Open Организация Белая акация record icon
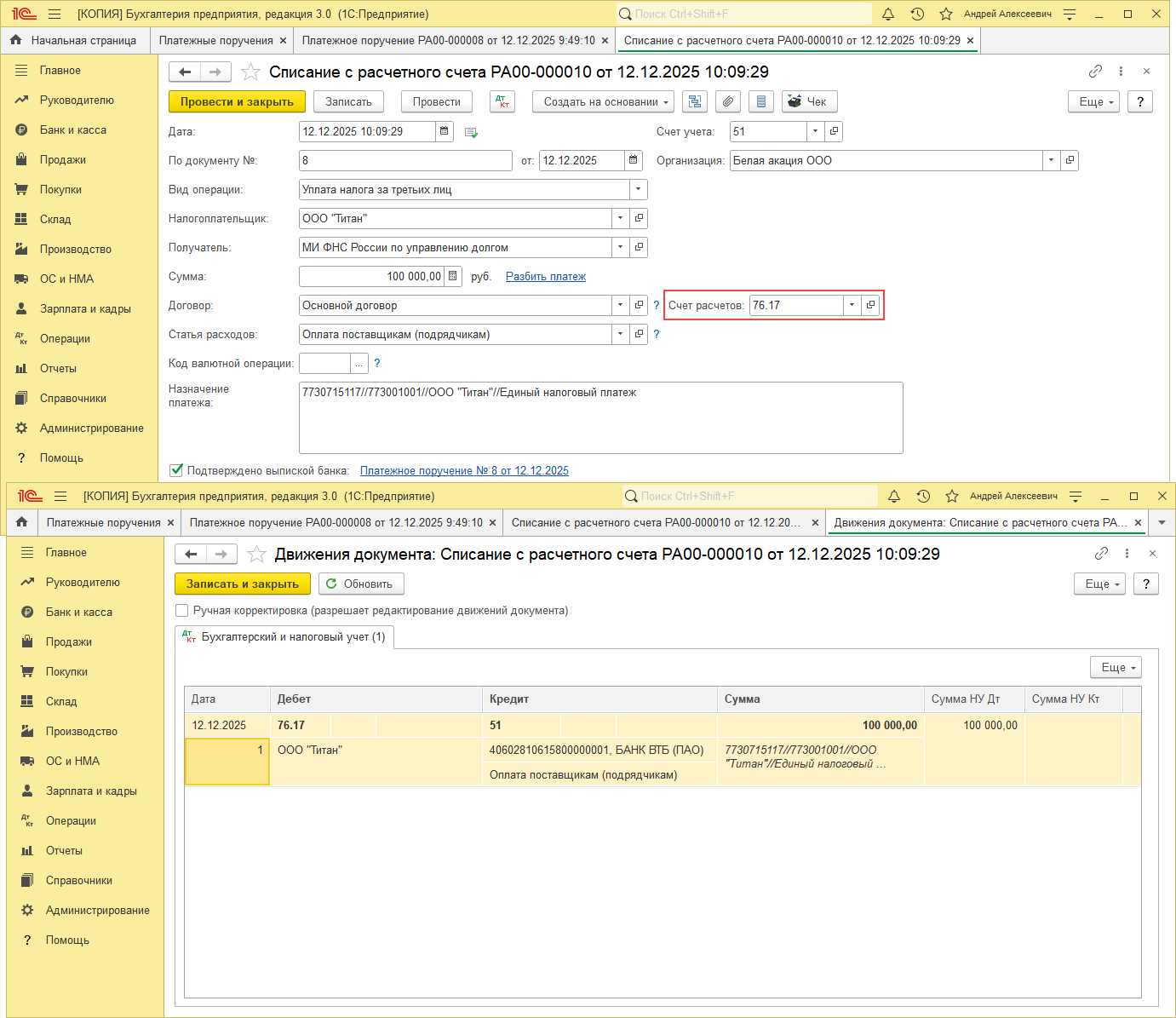This screenshot has width=1176, height=1018. pyautogui.click(x=1070, y=160)
